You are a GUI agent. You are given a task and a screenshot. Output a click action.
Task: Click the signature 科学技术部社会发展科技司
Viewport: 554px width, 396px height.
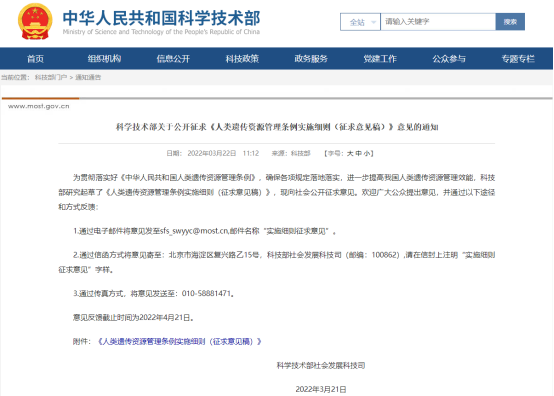(321, 366)
